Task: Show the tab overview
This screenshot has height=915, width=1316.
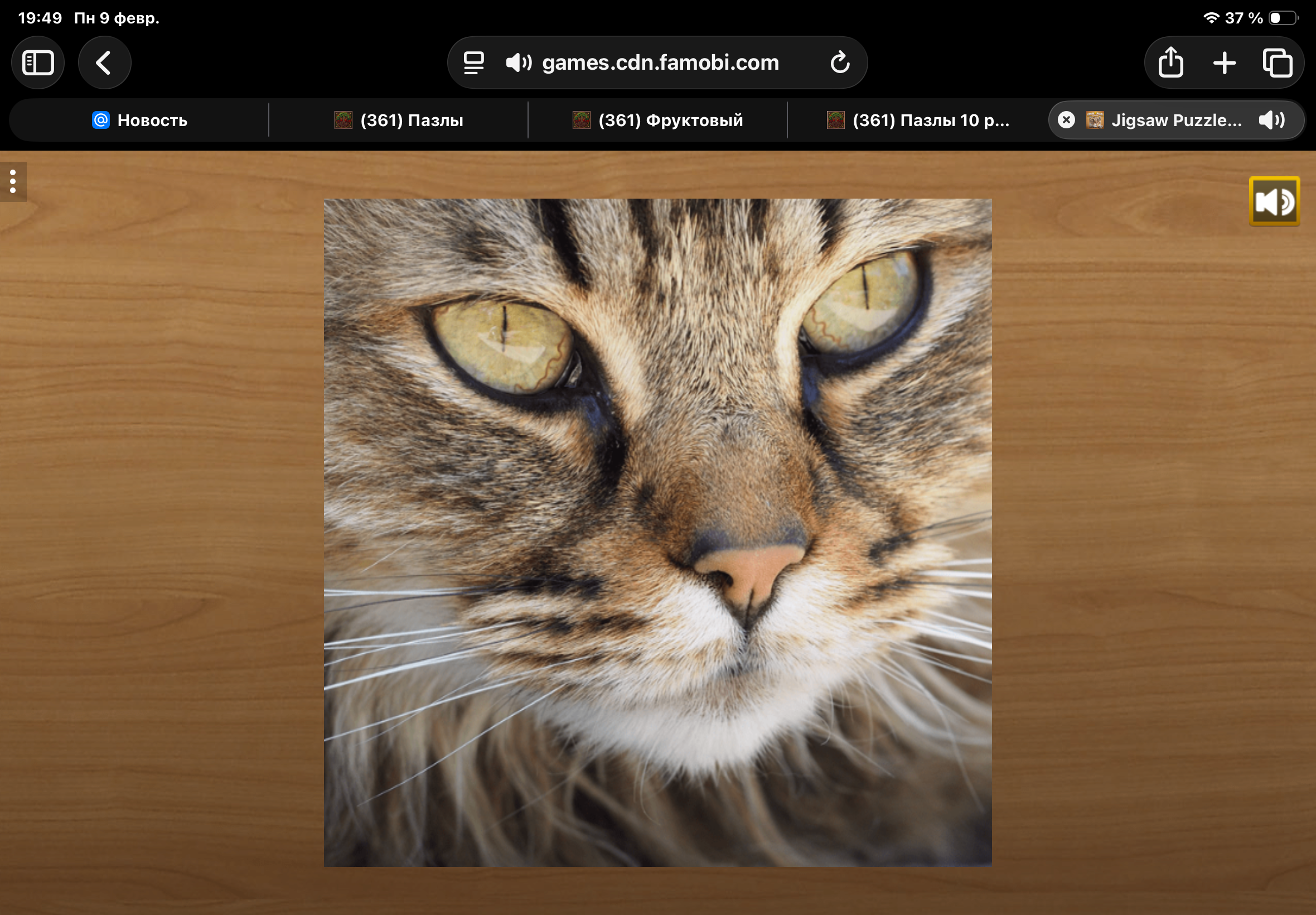Action: pyautogui.click(x=1277, y=62)
